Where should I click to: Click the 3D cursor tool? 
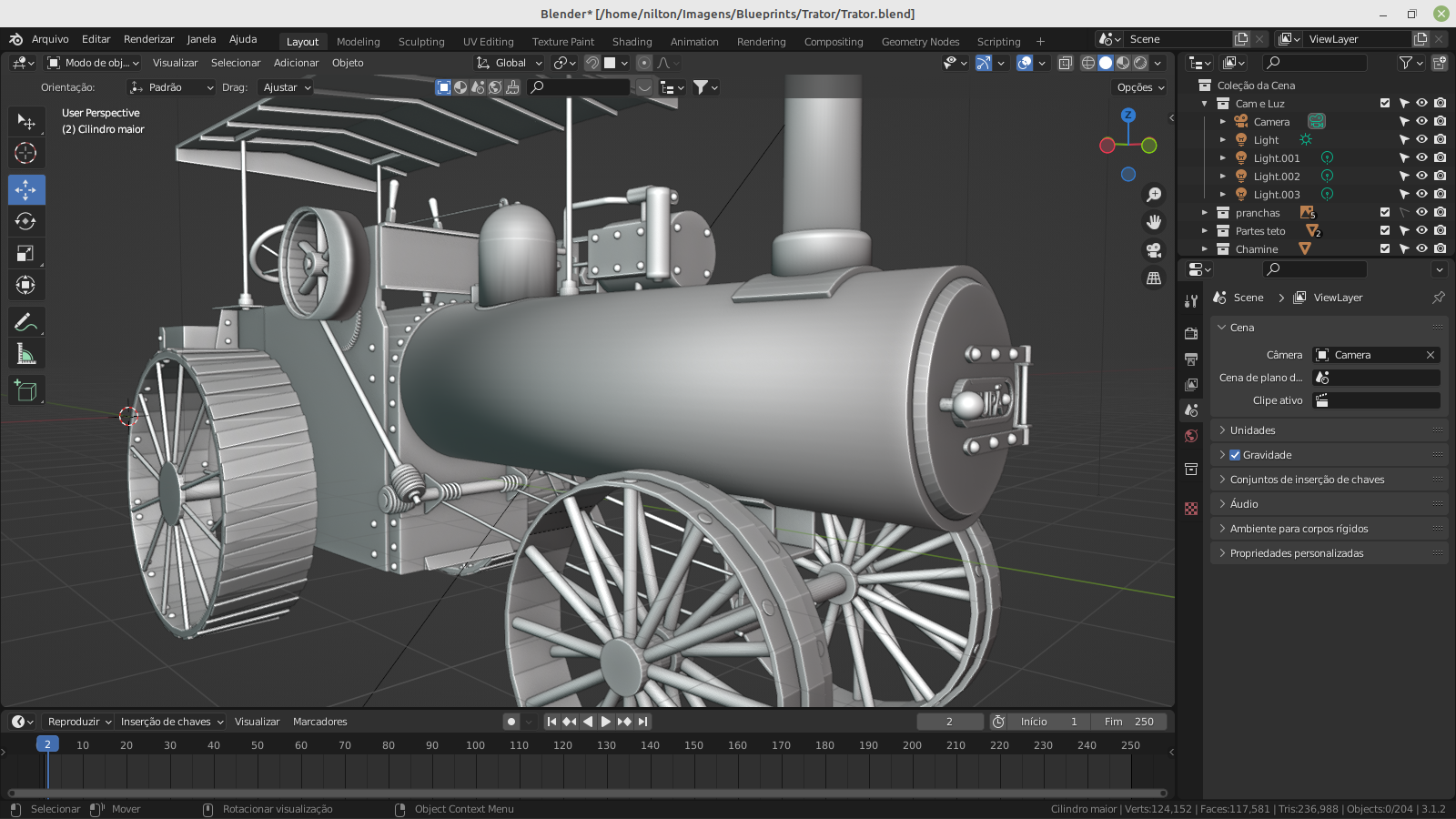click(x=25, y=153)
